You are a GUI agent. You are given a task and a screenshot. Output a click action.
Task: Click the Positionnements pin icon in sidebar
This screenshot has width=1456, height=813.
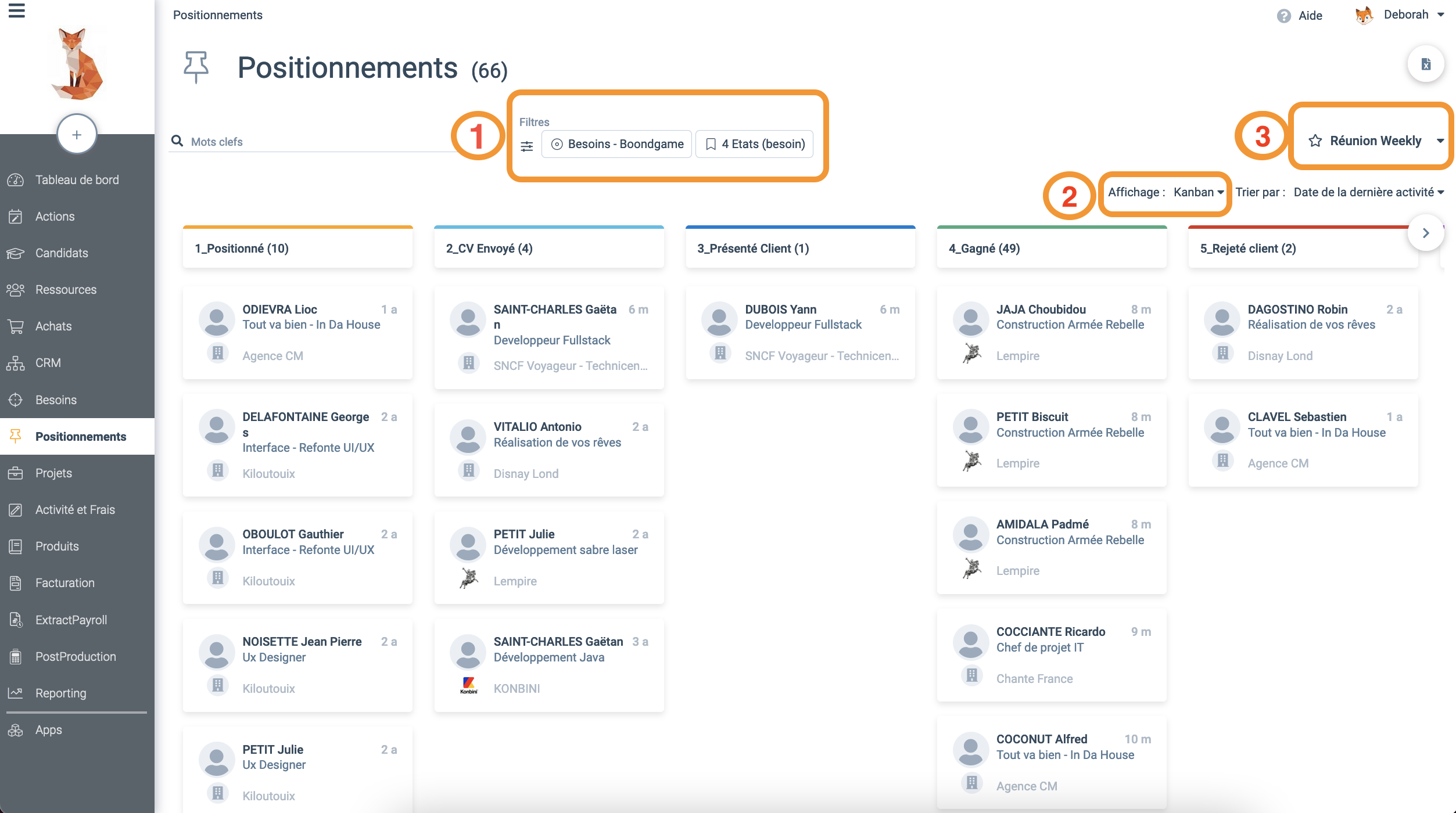(x=16, y=436)
